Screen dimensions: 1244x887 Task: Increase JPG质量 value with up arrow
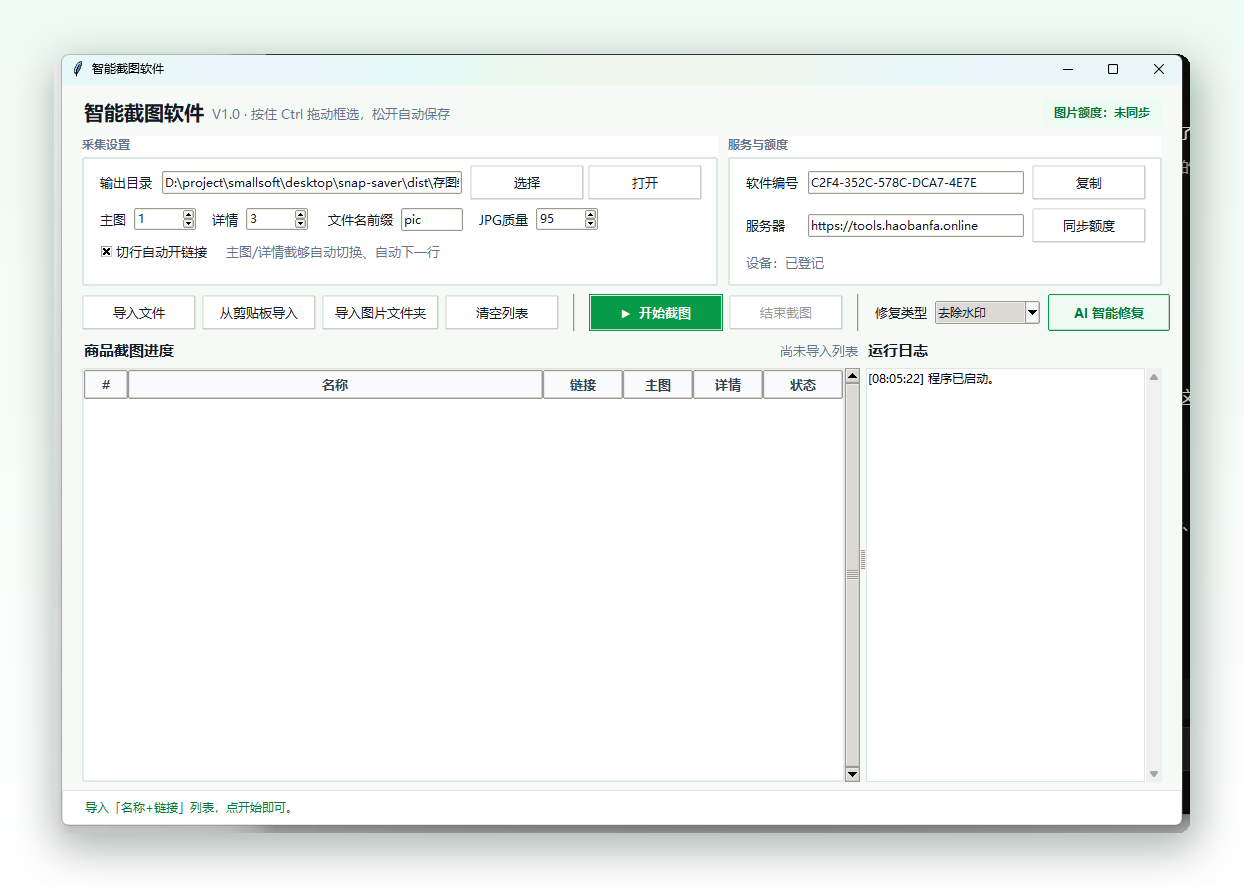click(591, 214)
